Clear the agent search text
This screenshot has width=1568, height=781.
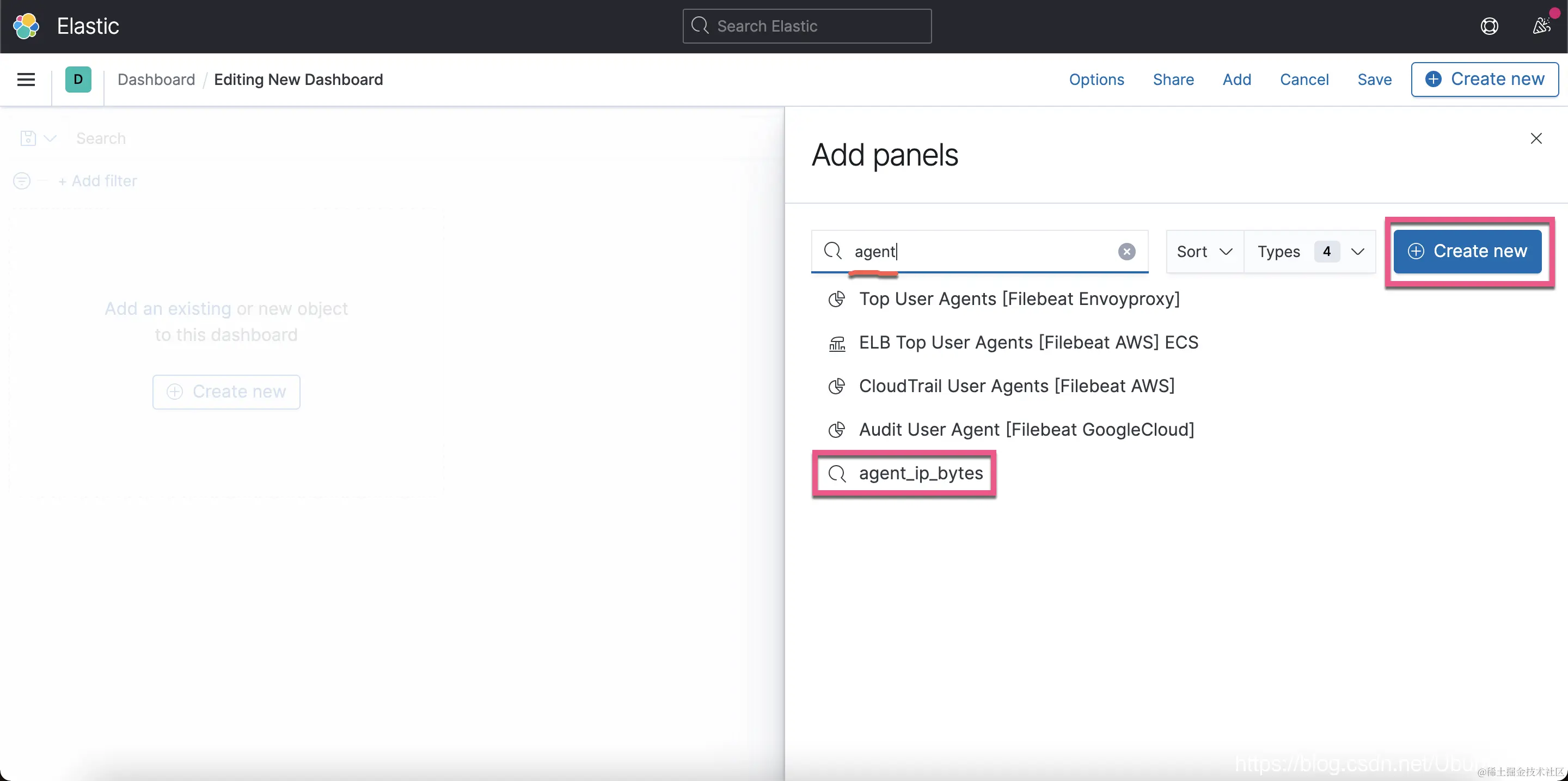point(1126,252)
